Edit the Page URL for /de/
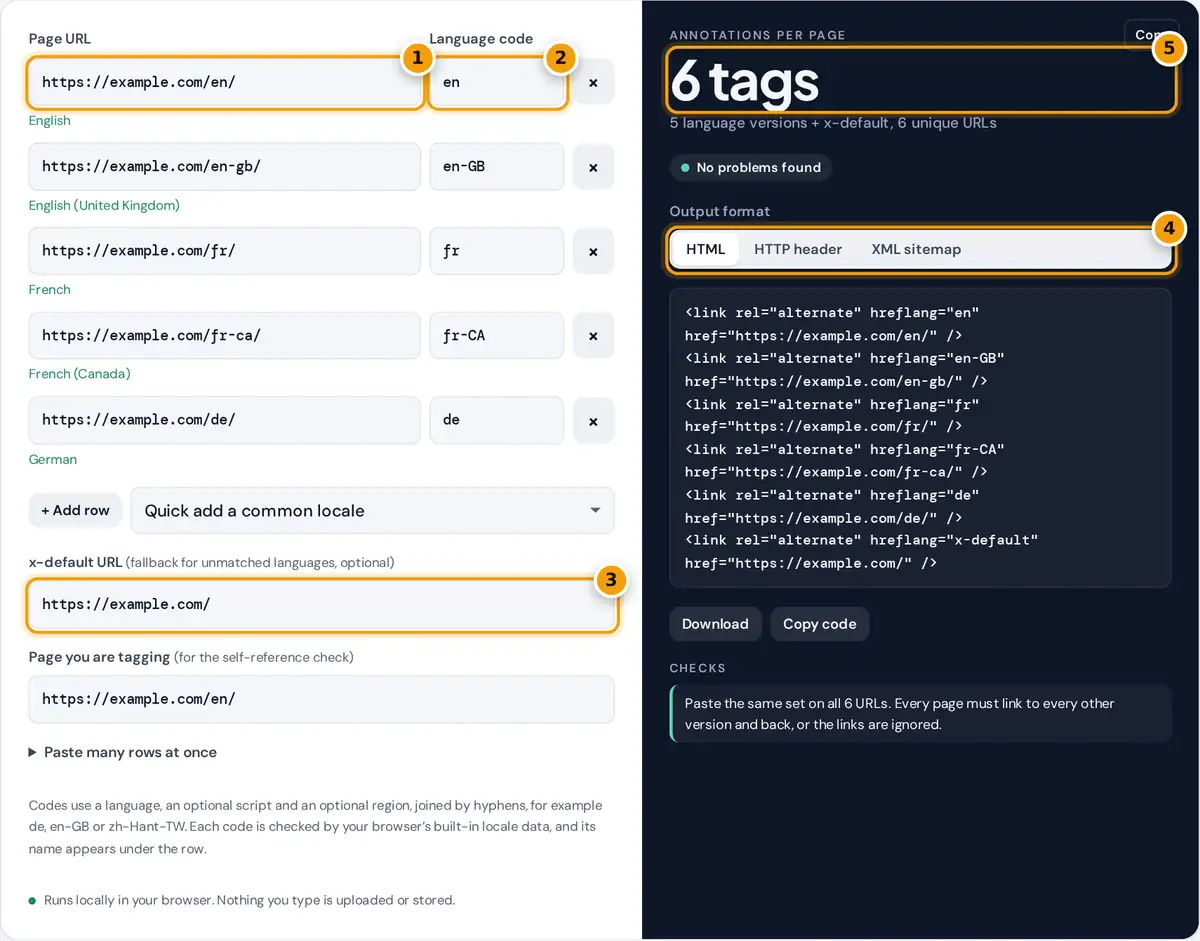This screenshot has height=941, width=1200. pos(225,421)
